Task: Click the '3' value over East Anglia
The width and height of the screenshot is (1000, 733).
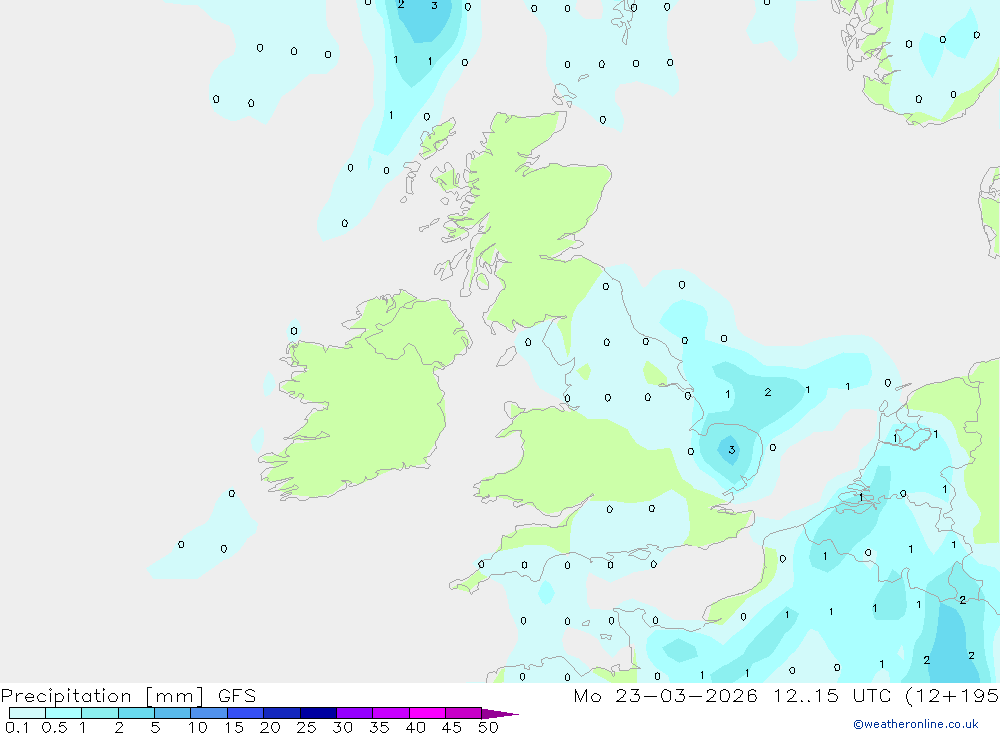Action: [x=732, y=450]
